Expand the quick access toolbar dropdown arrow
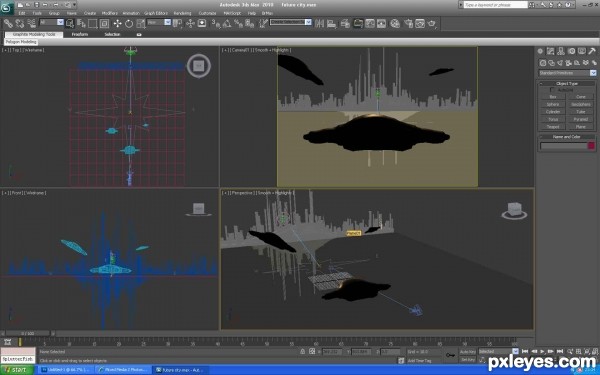Viewport: 600px width, 375px height. coord(74,5)
